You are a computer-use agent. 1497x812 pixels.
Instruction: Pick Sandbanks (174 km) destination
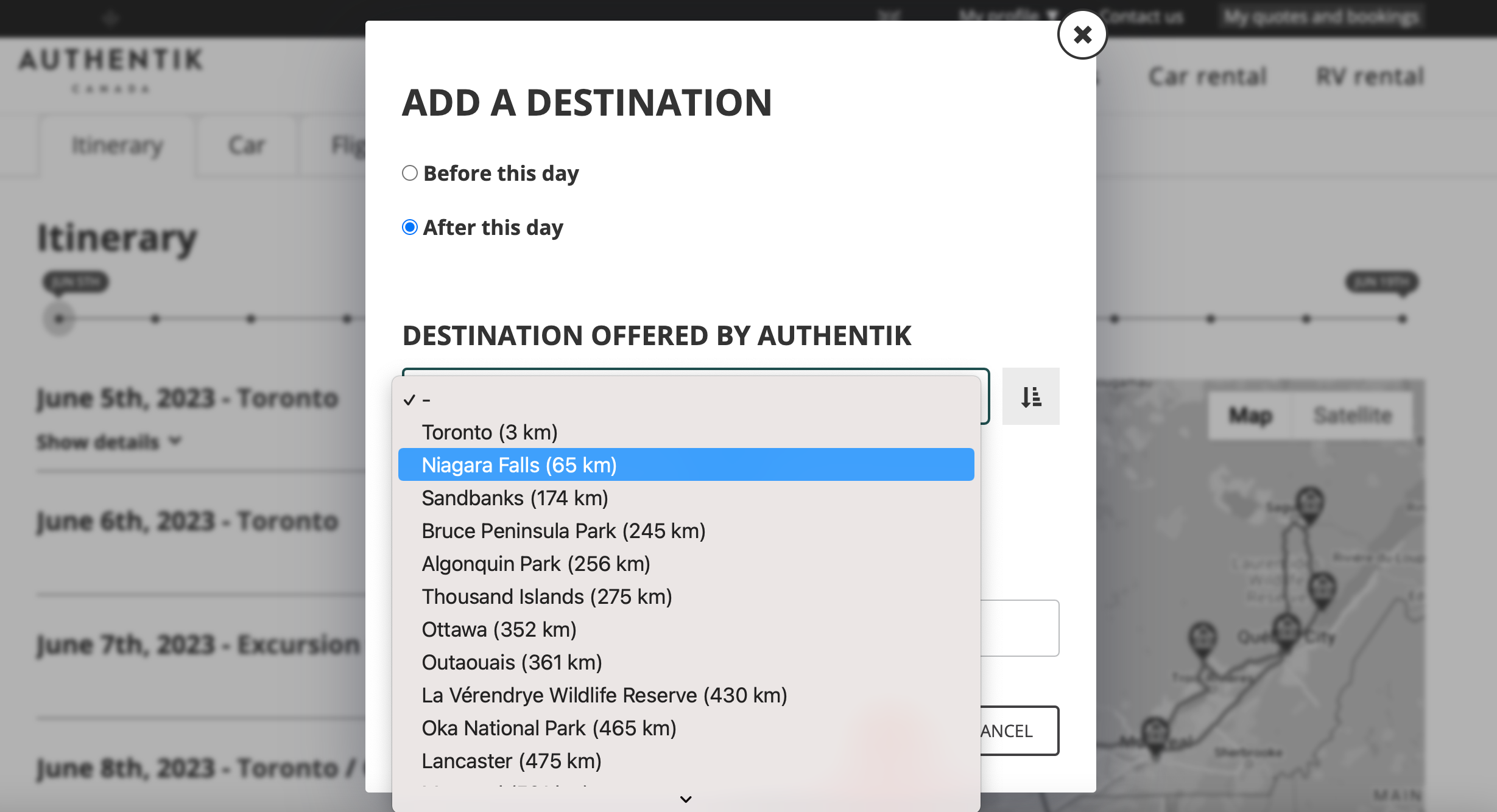point(686,498)
